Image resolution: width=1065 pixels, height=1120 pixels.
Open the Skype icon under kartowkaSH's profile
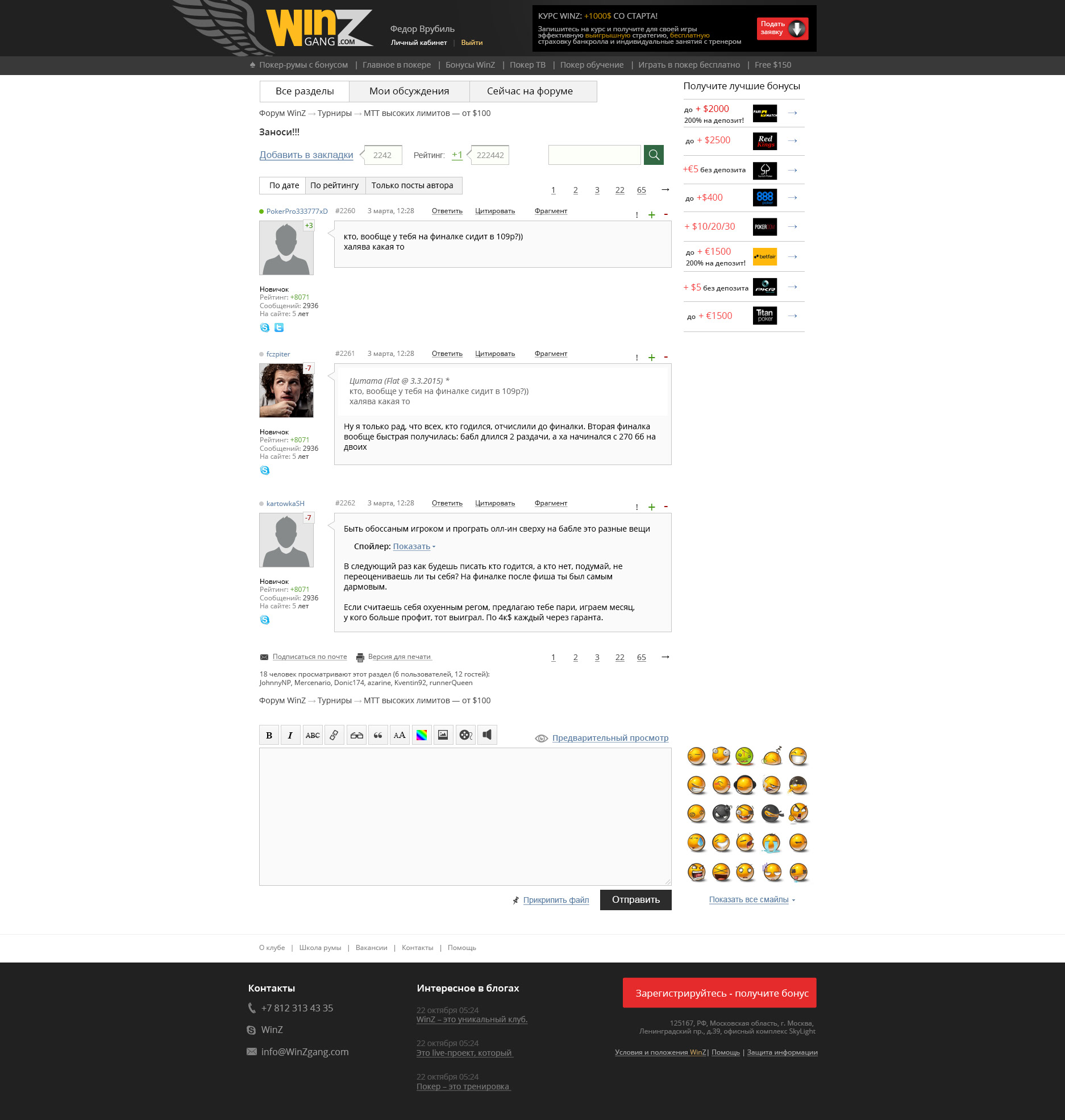pyautogui.click(x=265, y=620)
